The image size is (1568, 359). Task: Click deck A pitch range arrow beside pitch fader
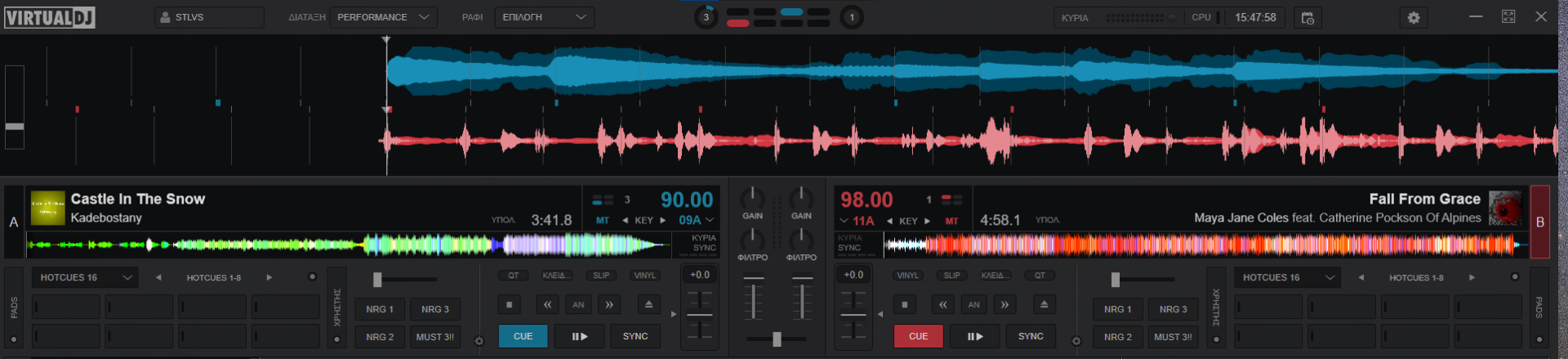(674, 314)
